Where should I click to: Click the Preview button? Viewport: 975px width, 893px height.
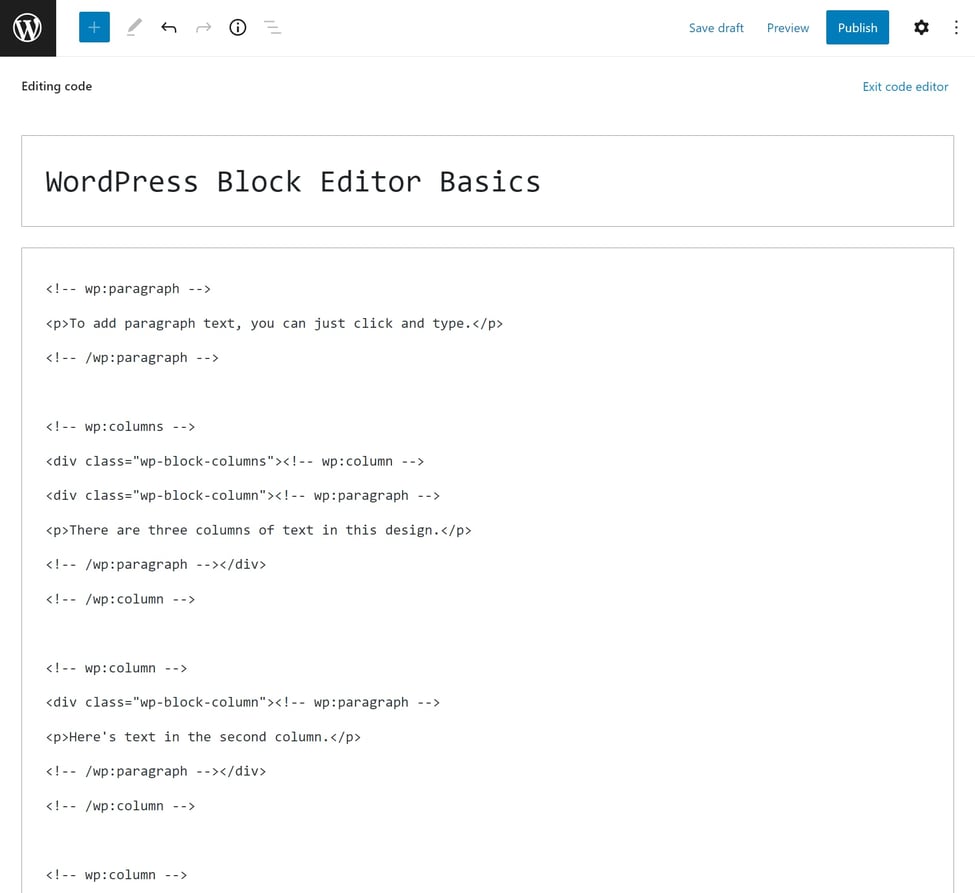pos(787,28)
